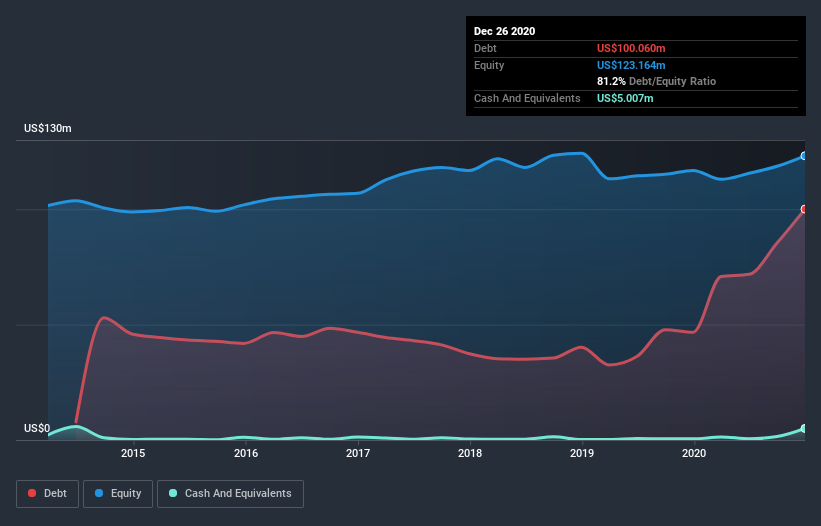This screenshot has width=821, height=526.
Task: Toggle the Equity series legend button
Action: pos(118,494)
